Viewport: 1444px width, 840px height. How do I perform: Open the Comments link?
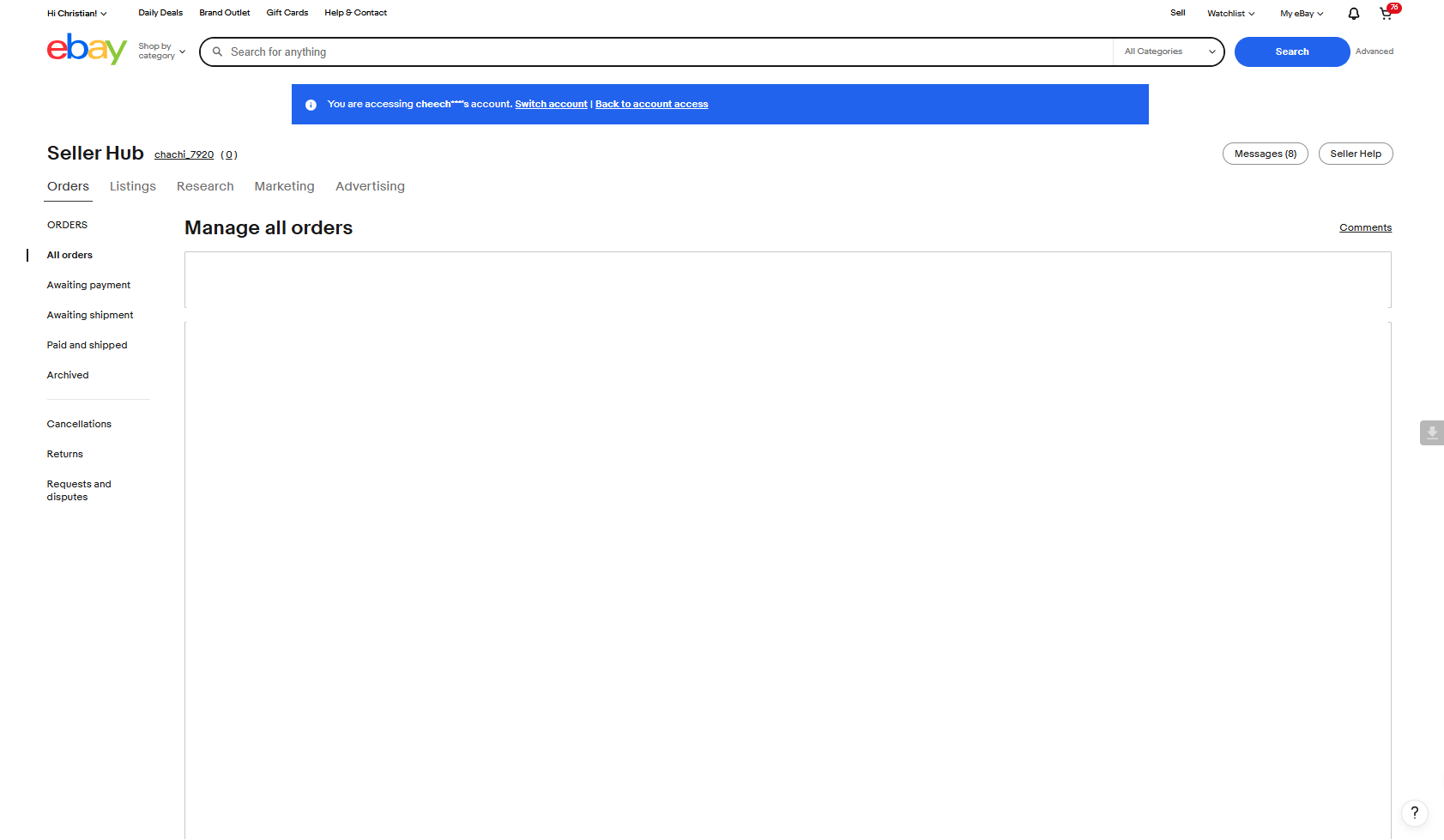point(1366,227)
